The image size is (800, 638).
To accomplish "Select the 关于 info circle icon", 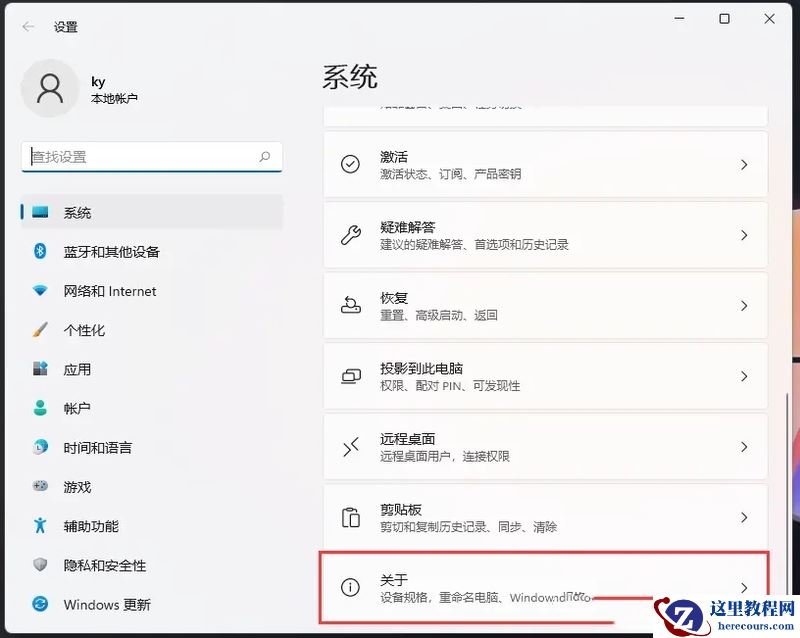I will (x=350, y=589).
